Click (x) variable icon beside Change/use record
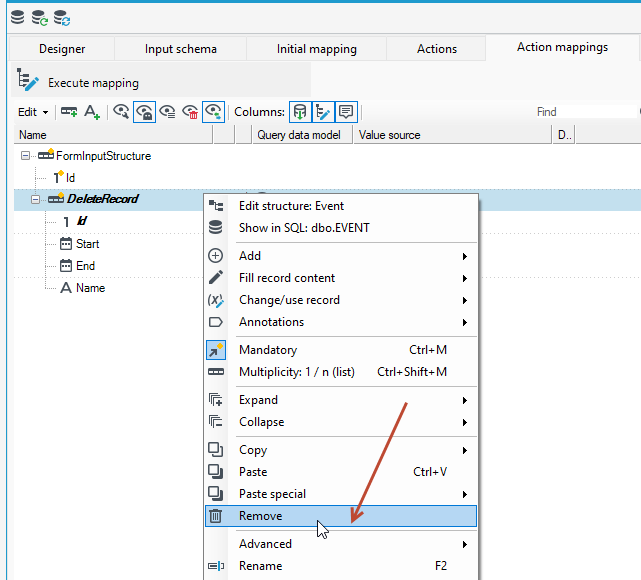This screenshot has width=641, height=580. point(215,300)
